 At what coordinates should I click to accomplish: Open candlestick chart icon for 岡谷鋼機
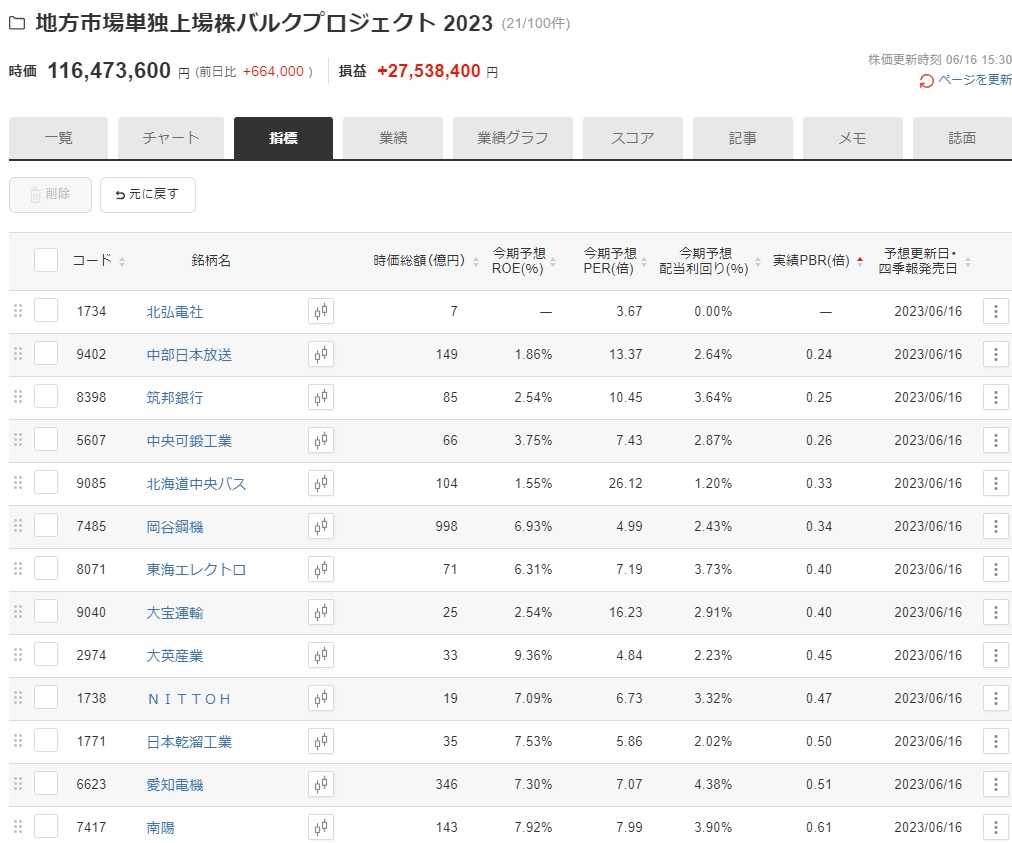[320, 527]
